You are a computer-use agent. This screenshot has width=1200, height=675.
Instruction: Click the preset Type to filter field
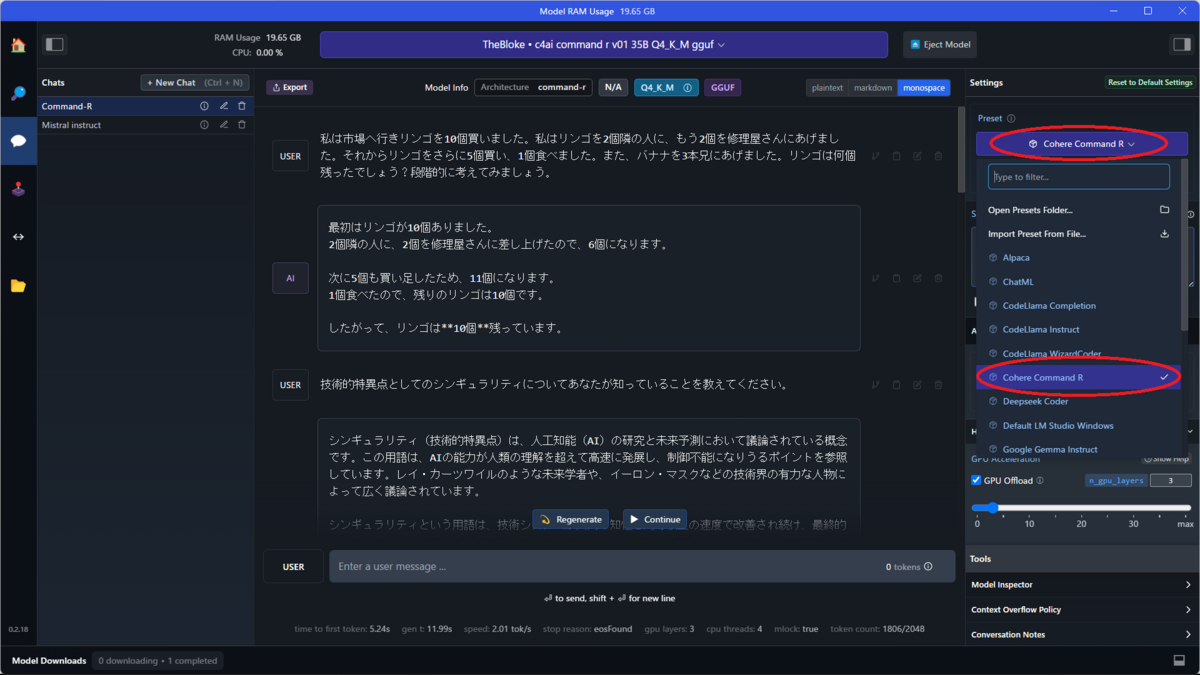(x=1079, y=177)
